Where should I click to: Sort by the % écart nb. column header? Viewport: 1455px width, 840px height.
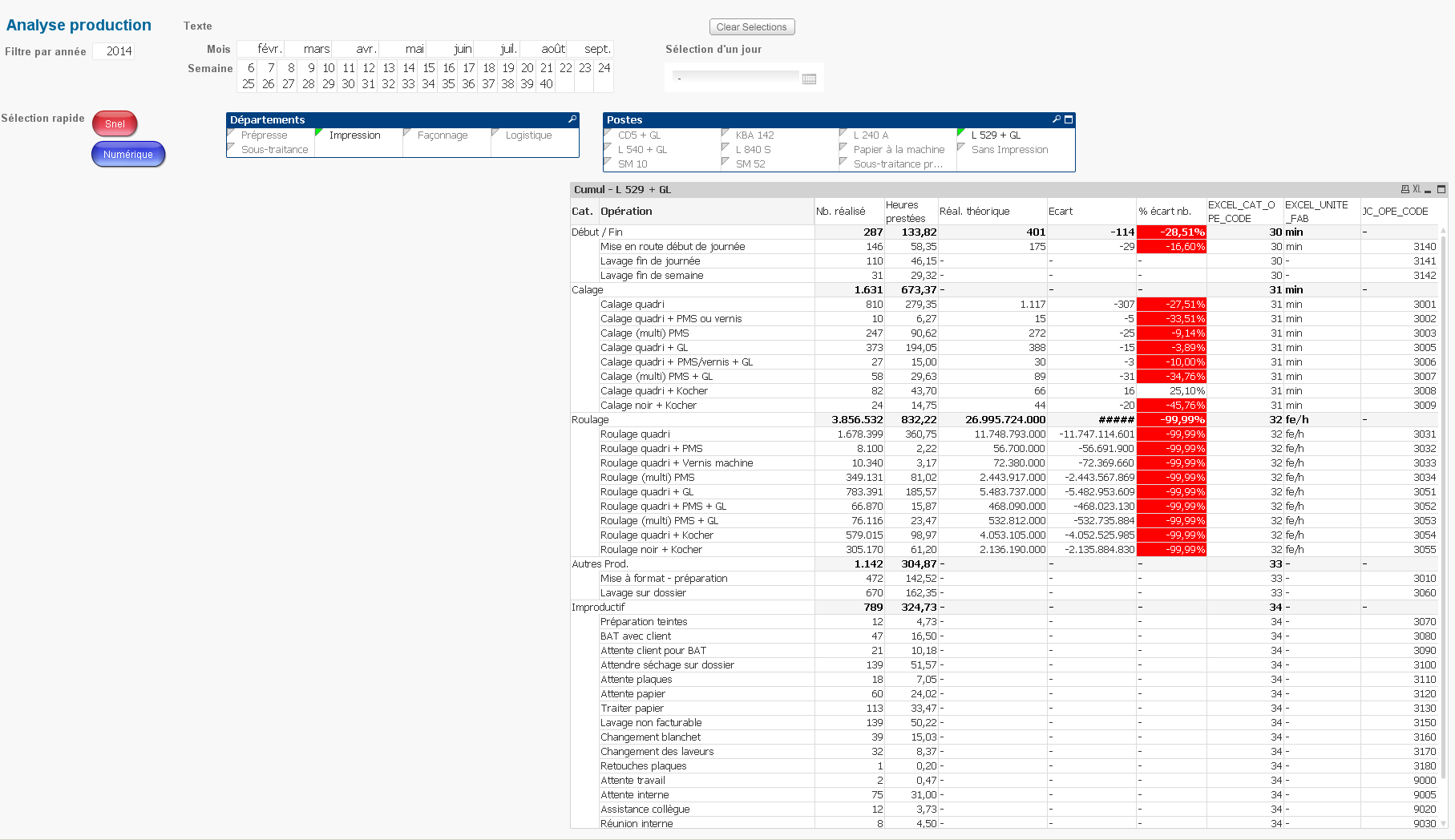pyautogui.click(x=1171, y=212)
